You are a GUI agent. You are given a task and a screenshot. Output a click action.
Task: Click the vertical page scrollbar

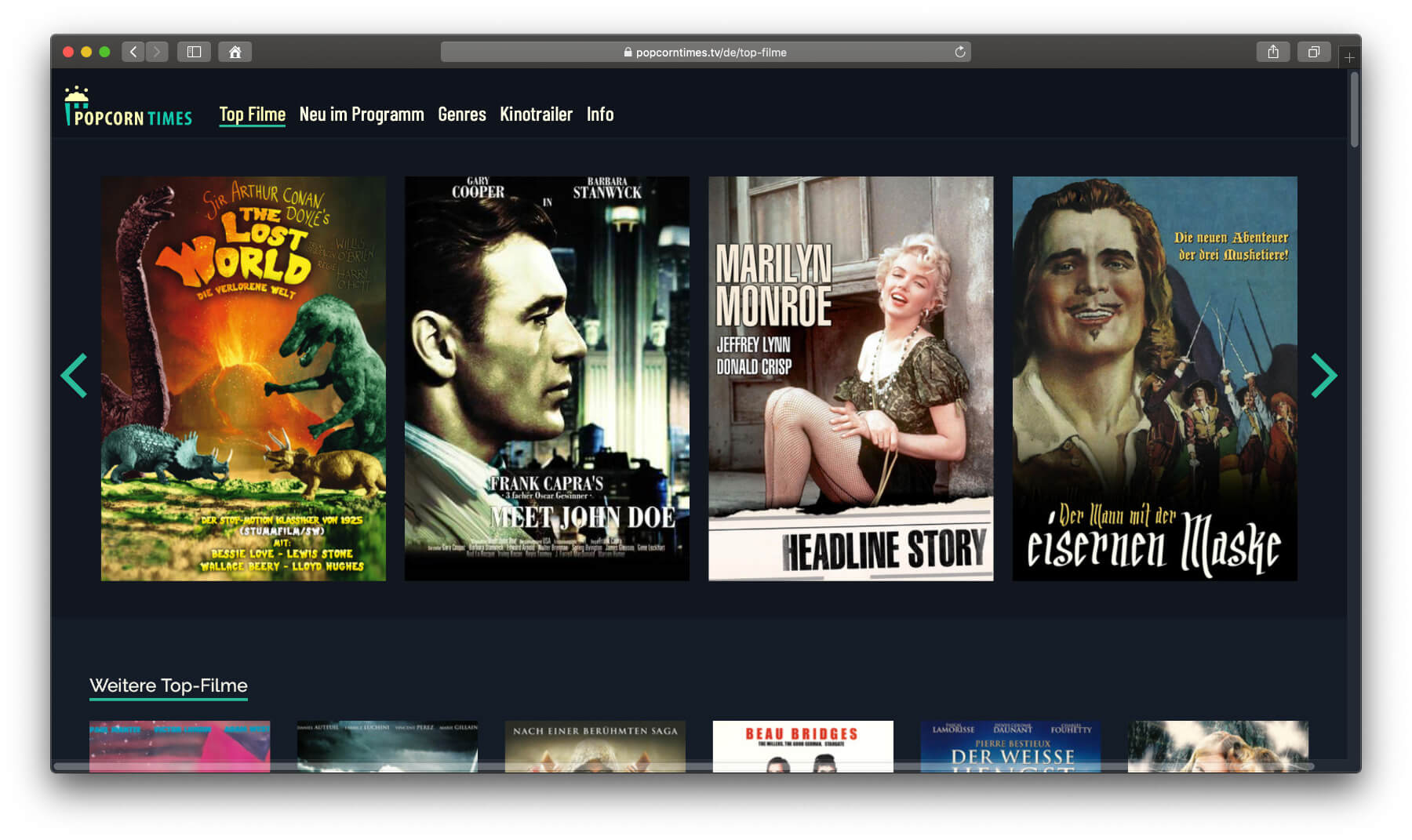point(1354,110)
